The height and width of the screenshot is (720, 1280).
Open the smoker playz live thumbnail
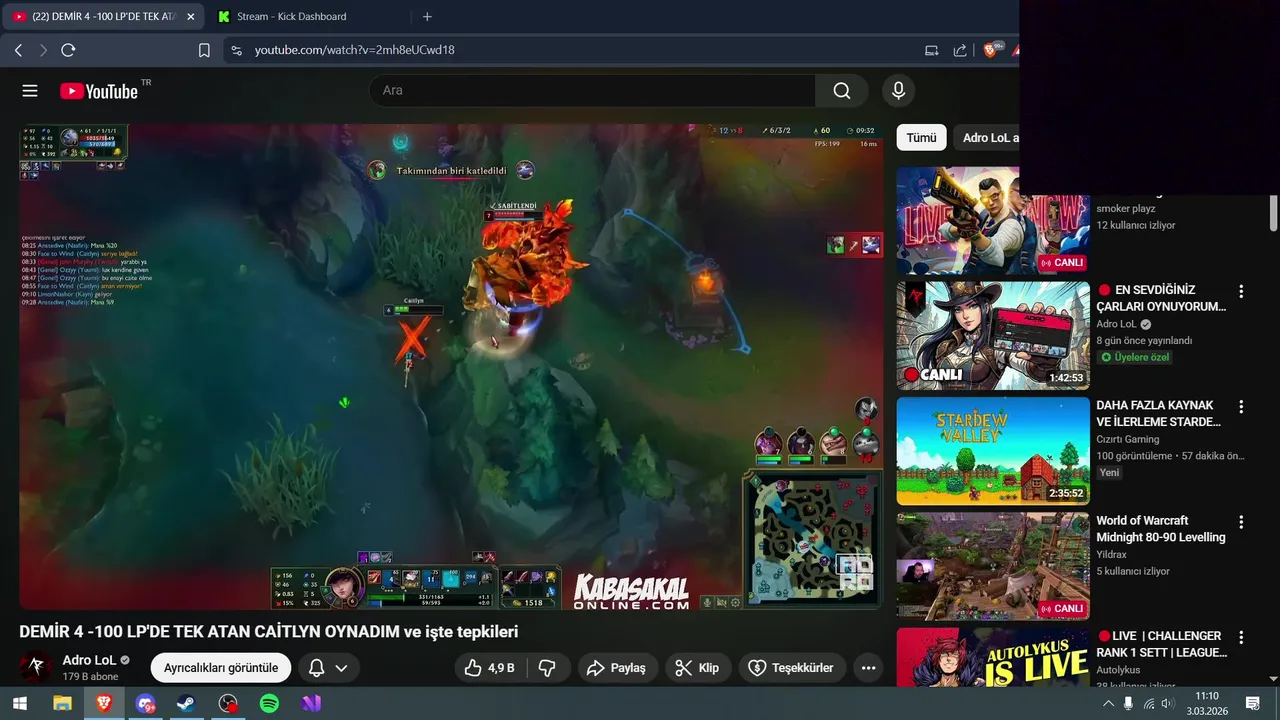pyautogui.click(x=993, y=220)
